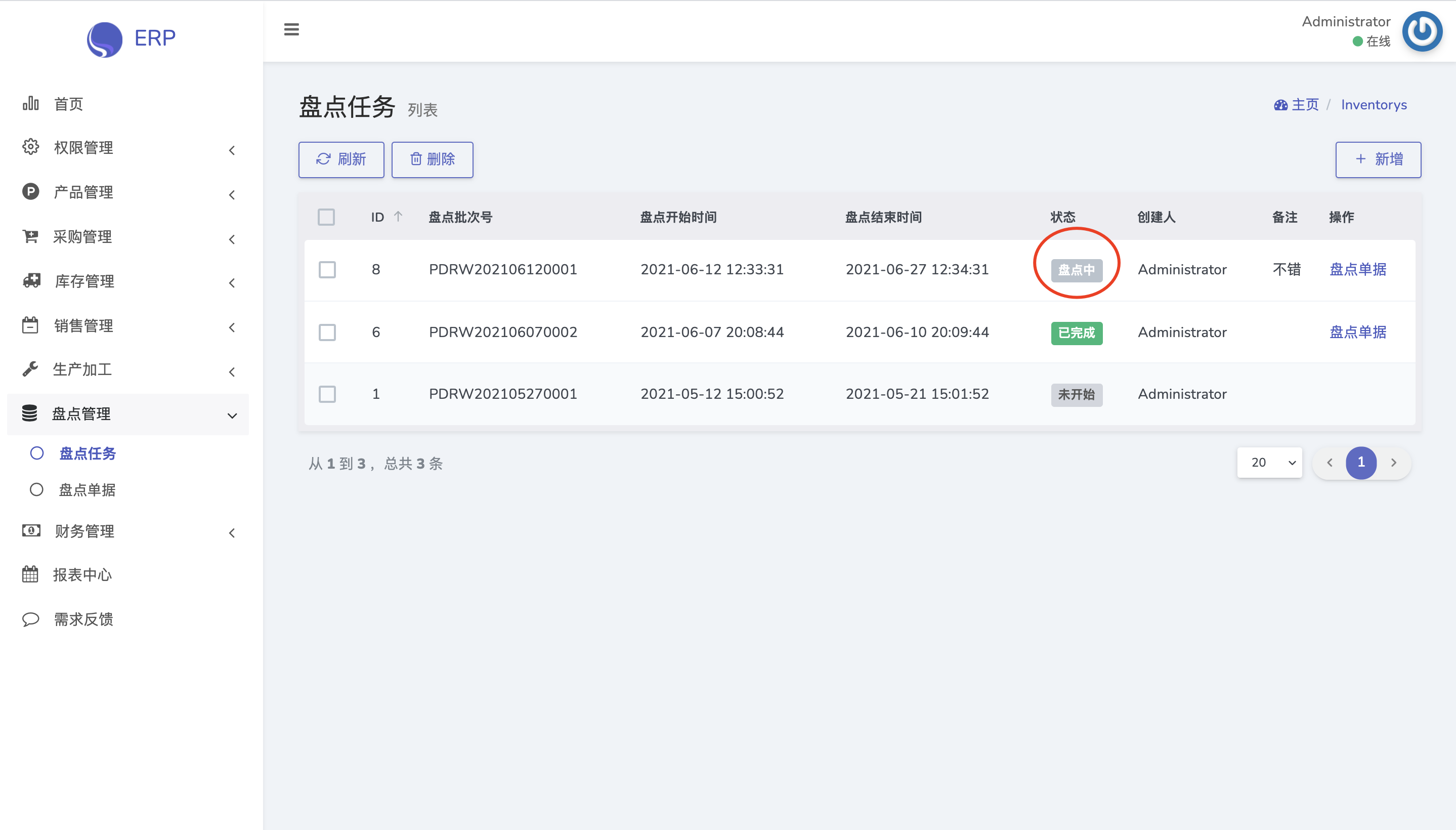The image size is (1456, 830).
Task: Click the dashboard icon beside 主页 breadcrumb
Action: point(1280,105)
